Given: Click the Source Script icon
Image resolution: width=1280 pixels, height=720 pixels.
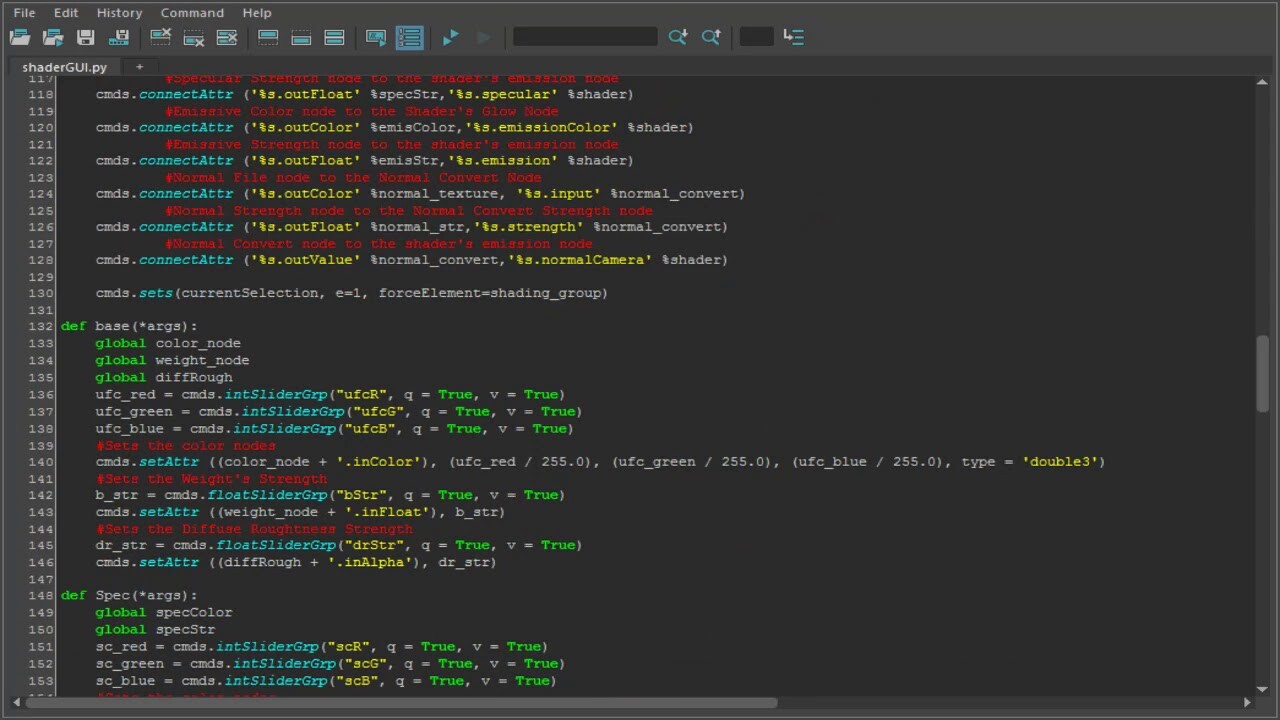Looking at the screenshot, I should pyautogui.click(x=53, y=37).
